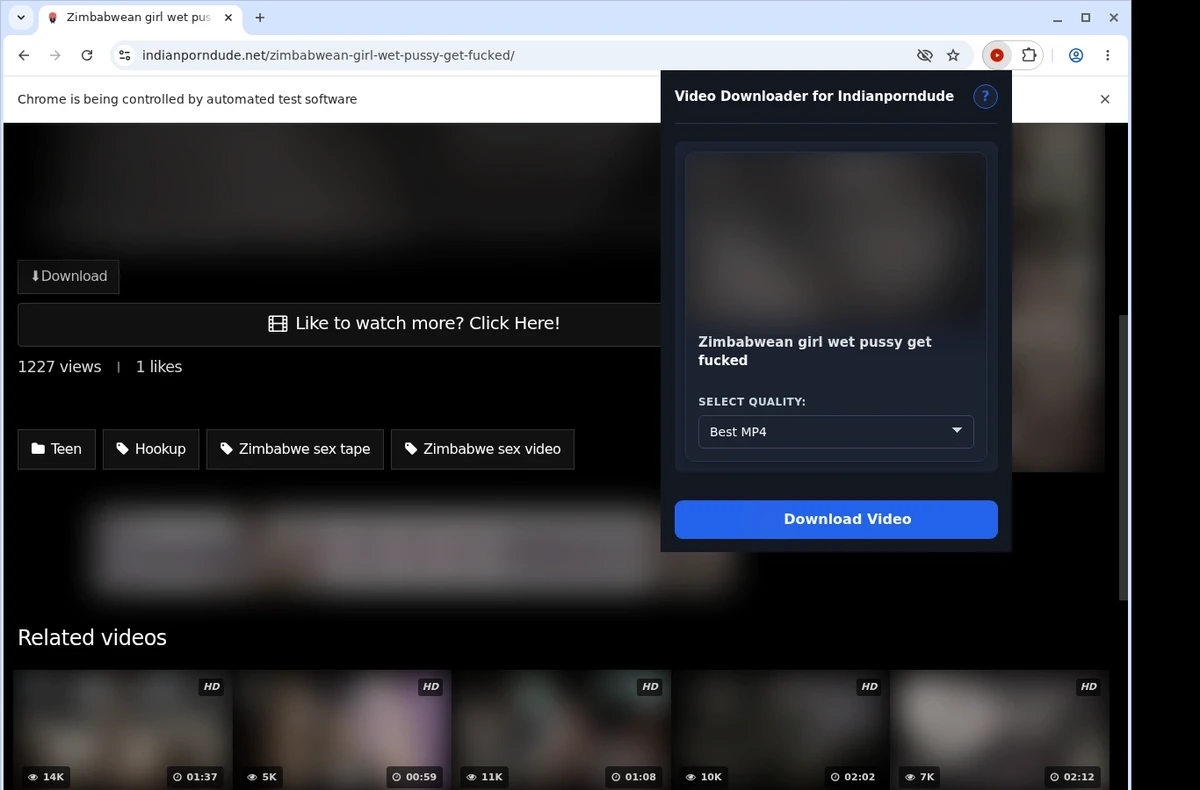The image size is (1200, 790).
Task: Maximize the Chrome window
Action: click(1086, 18)
